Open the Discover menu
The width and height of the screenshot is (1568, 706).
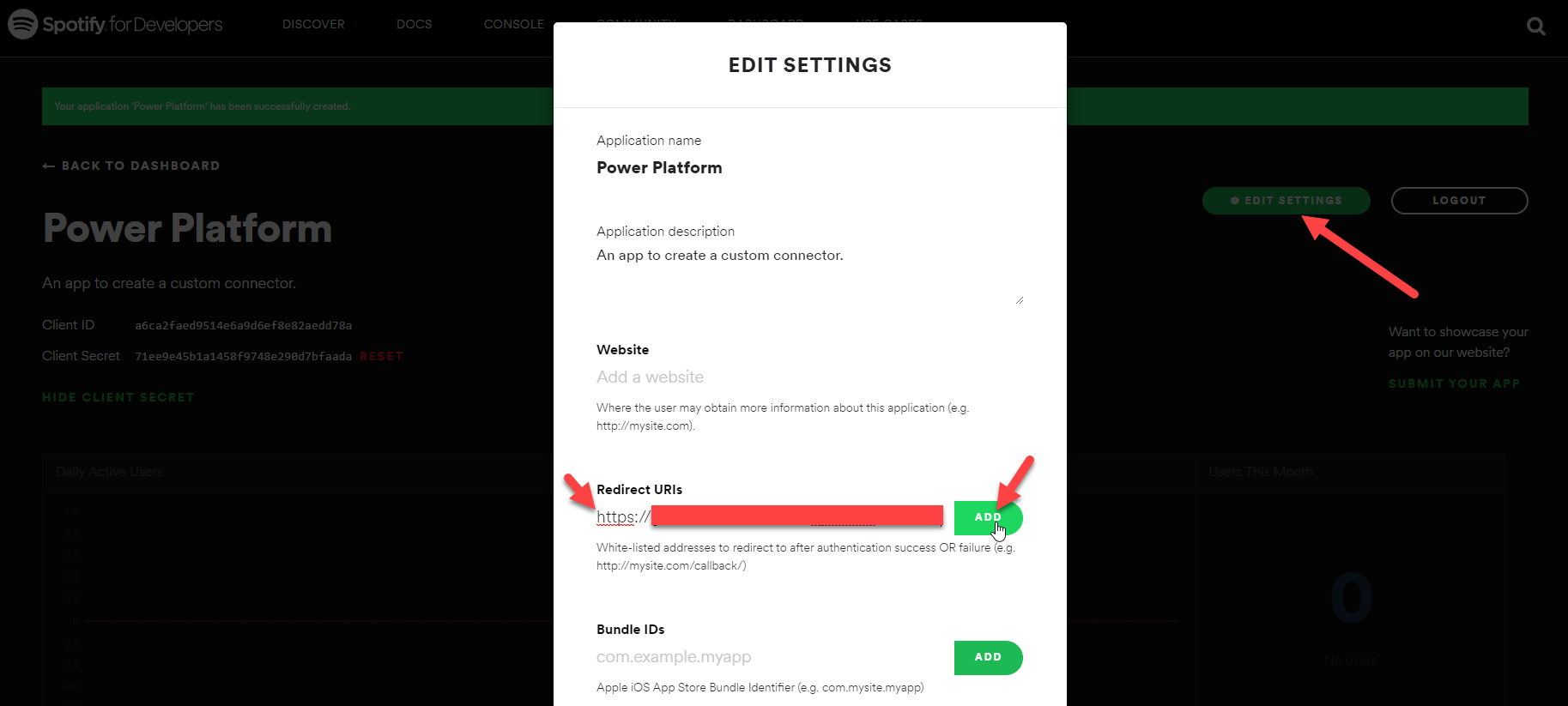coord(313,24)
